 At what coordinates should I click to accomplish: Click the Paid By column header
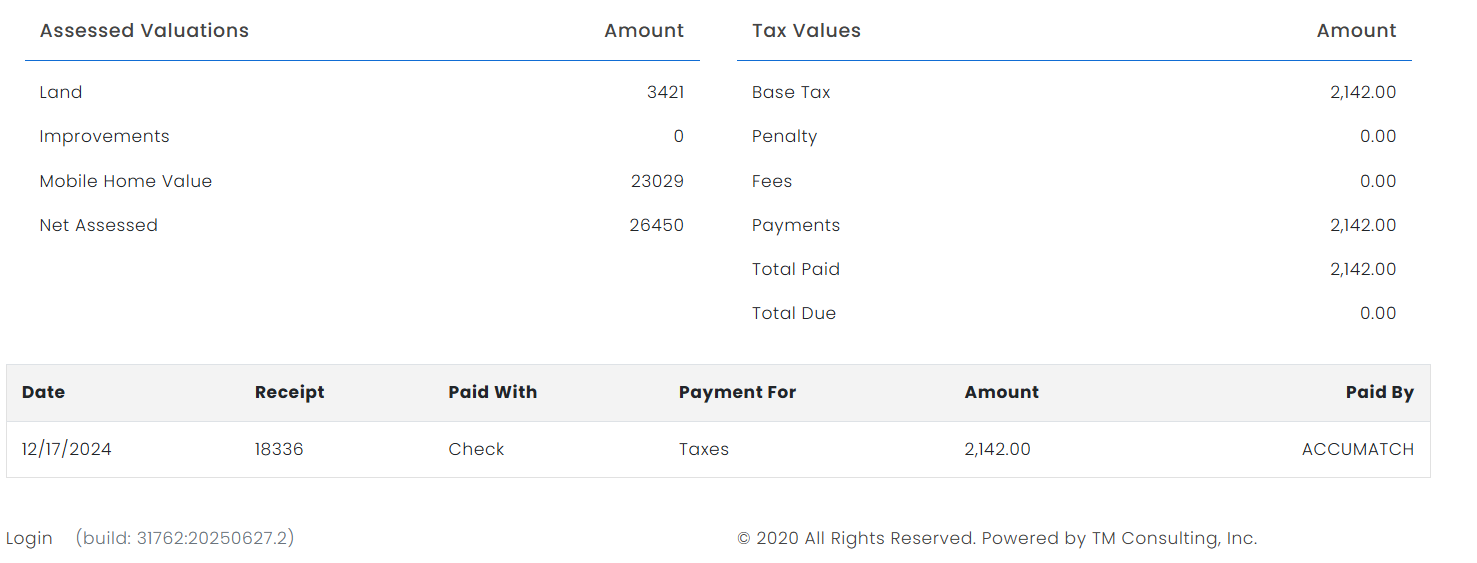(x=1379, y=392)
